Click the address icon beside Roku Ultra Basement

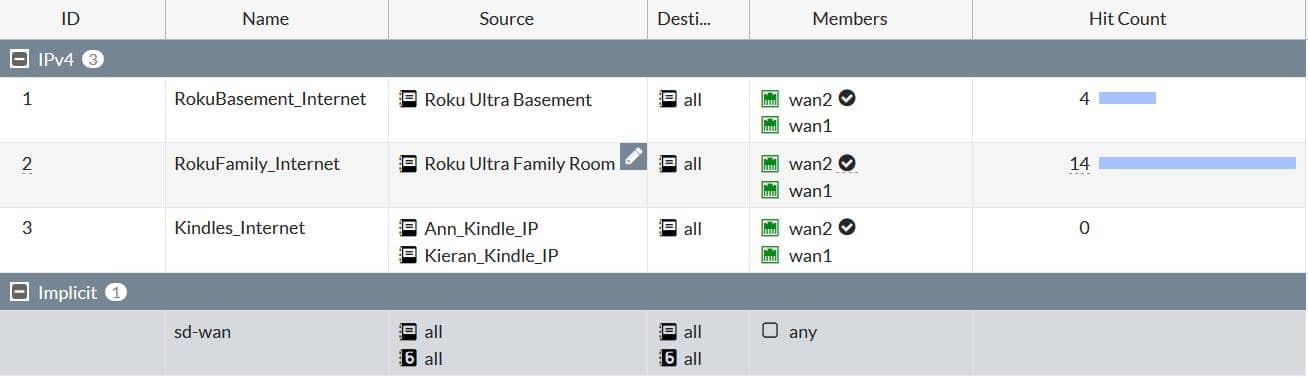pos(408,99)
